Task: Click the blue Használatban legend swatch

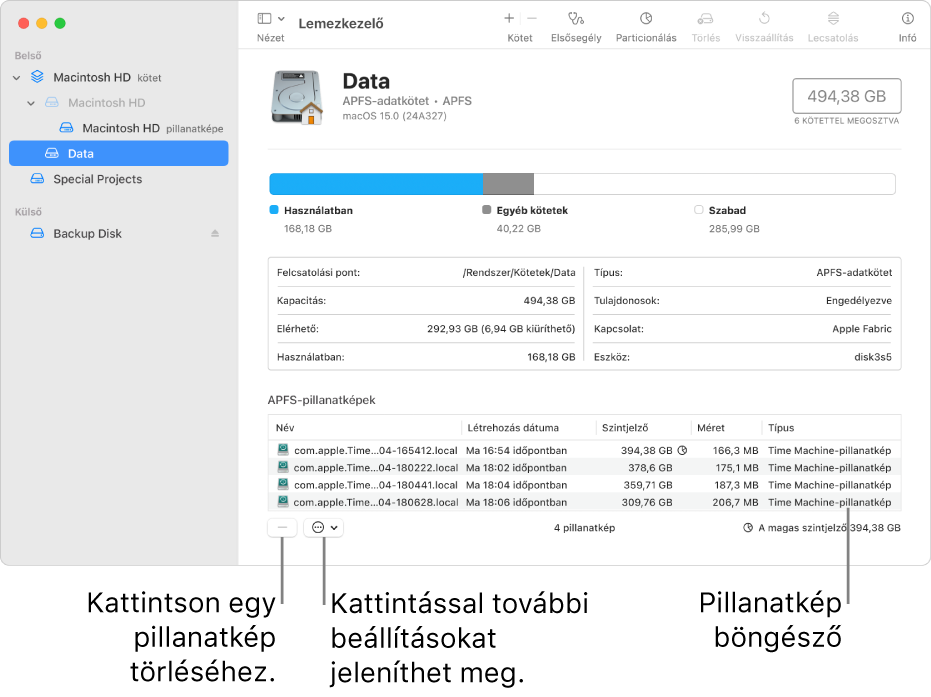Action: (x=274, y=210)
